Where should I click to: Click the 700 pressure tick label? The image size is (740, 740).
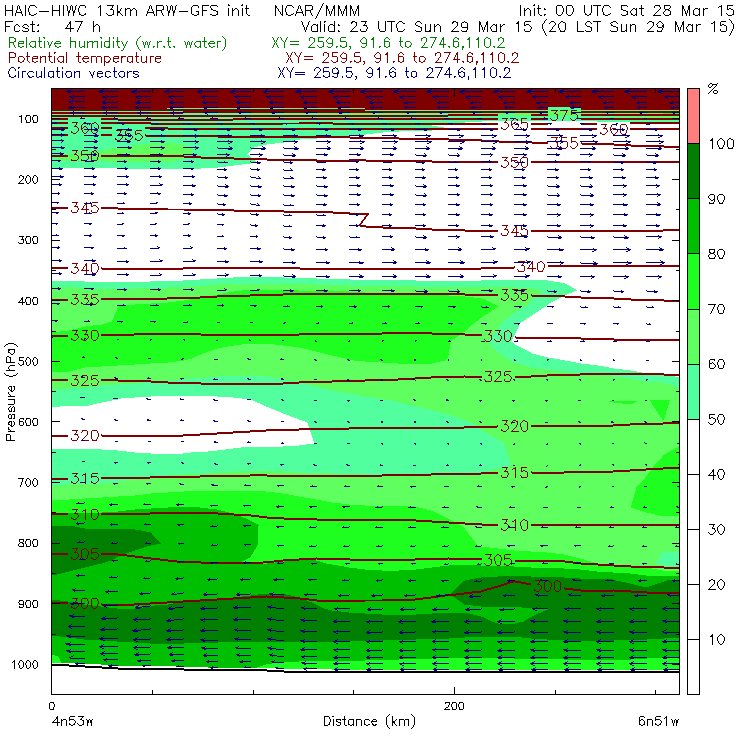(x=28, y=482)
